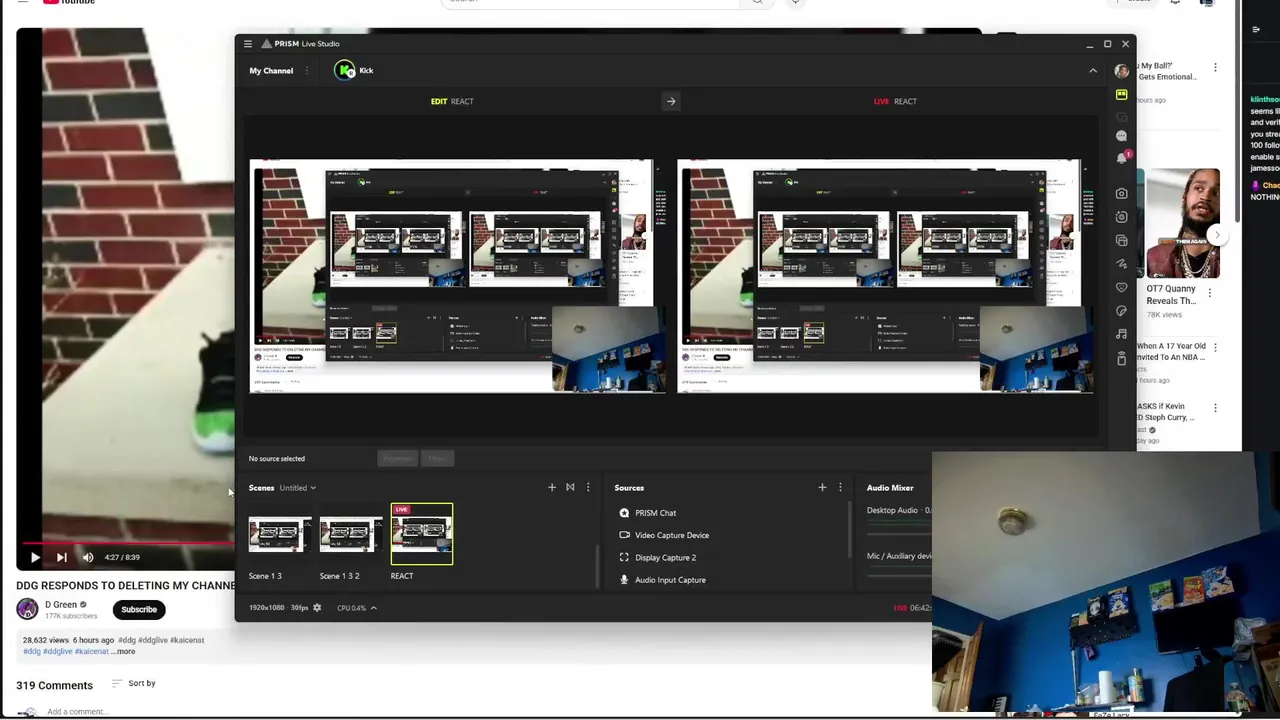Viewport: 1280px width, 720px height.
Task: Click the Sources list scrollbar
Action: pos(850,530)
